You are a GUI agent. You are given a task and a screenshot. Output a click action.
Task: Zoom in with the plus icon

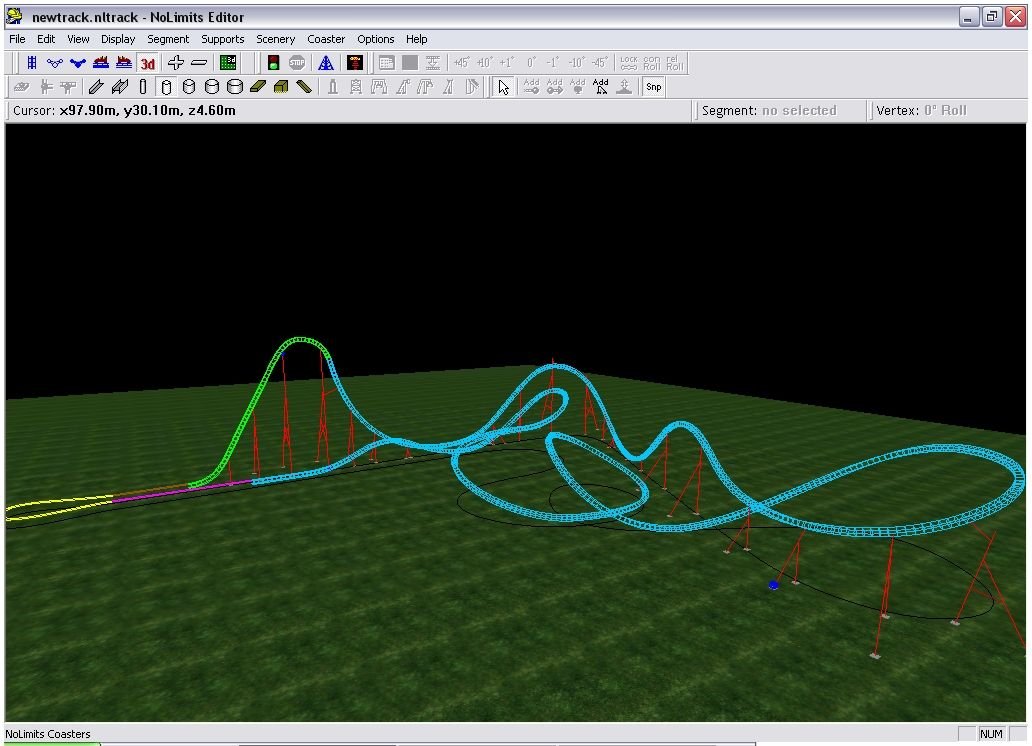[x=176, y=63]
